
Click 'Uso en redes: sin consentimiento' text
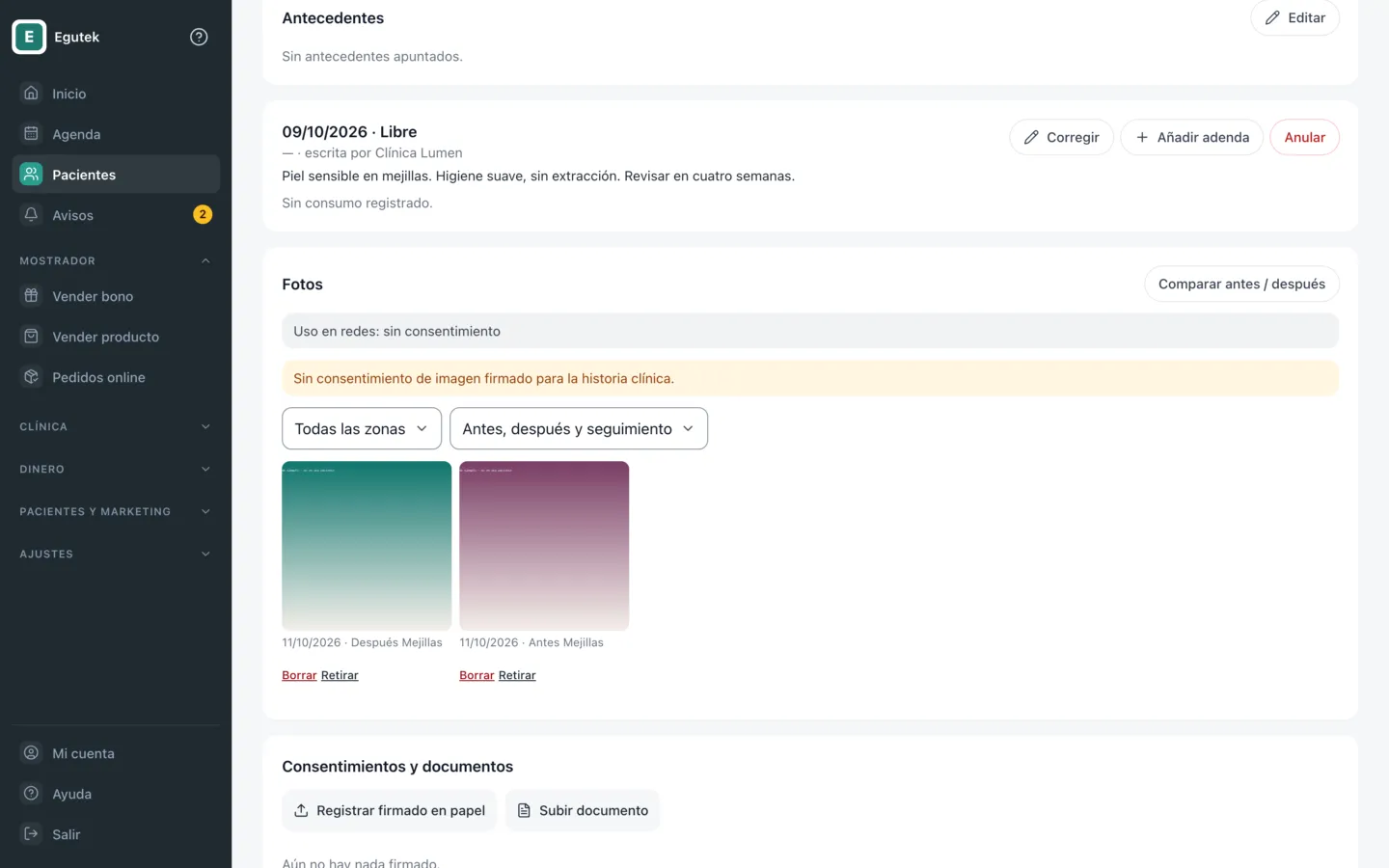(396, 331)
